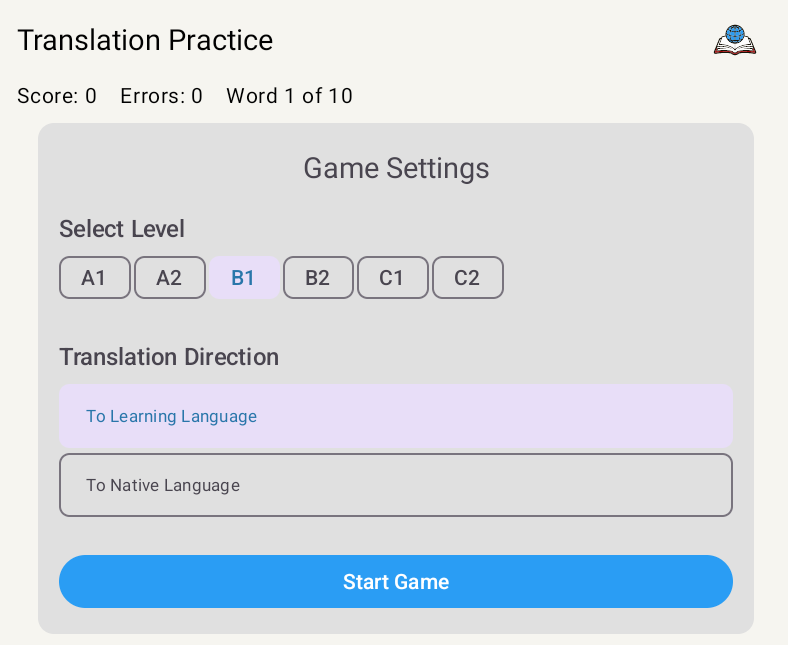Click the Score counter text

point(57,96)
